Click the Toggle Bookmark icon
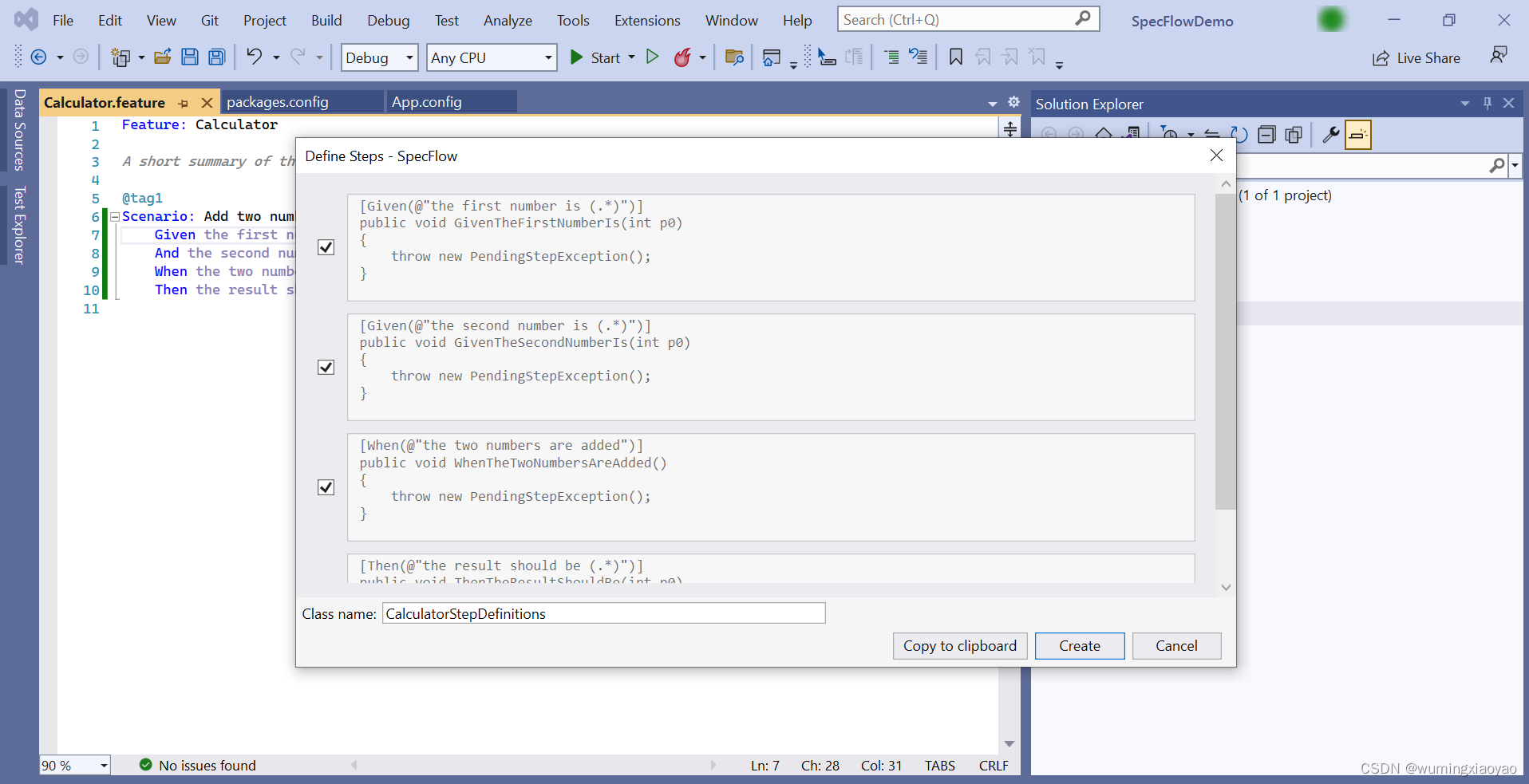The width and height of the screenshot is (1529, 784). pos(956,57)
